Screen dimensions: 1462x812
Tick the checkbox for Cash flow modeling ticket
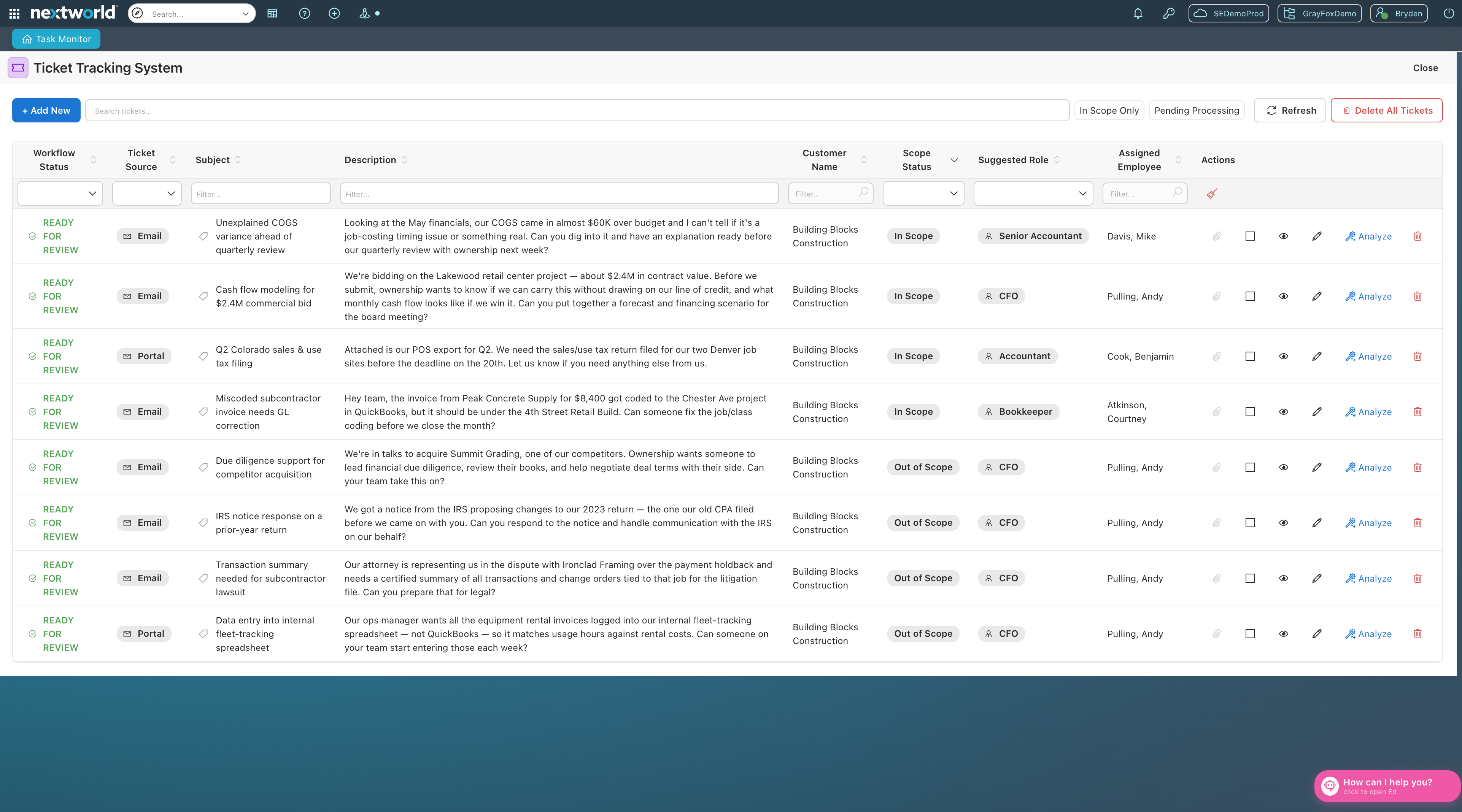(x=1250, y=296)
